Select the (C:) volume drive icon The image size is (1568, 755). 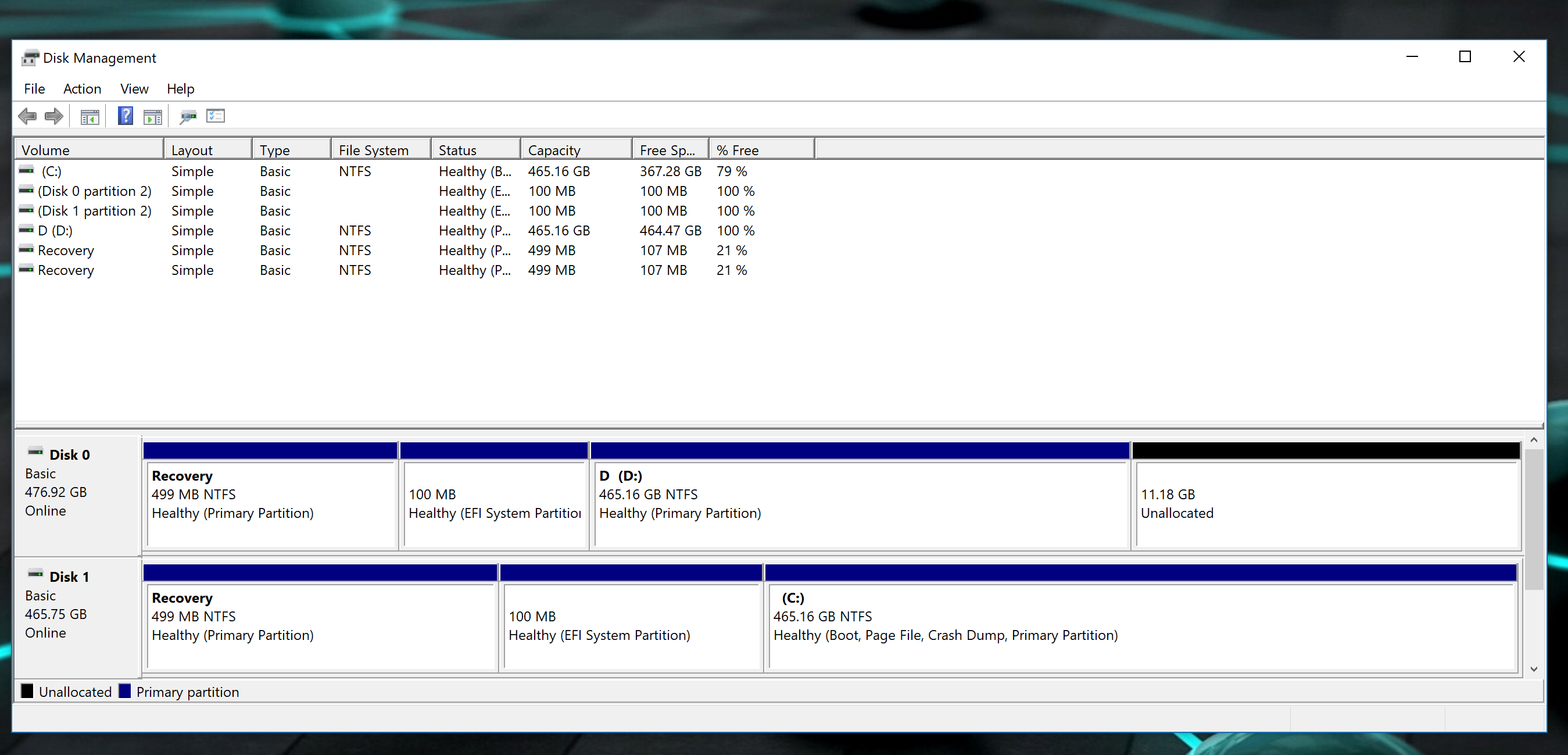[x=26, y=170]
